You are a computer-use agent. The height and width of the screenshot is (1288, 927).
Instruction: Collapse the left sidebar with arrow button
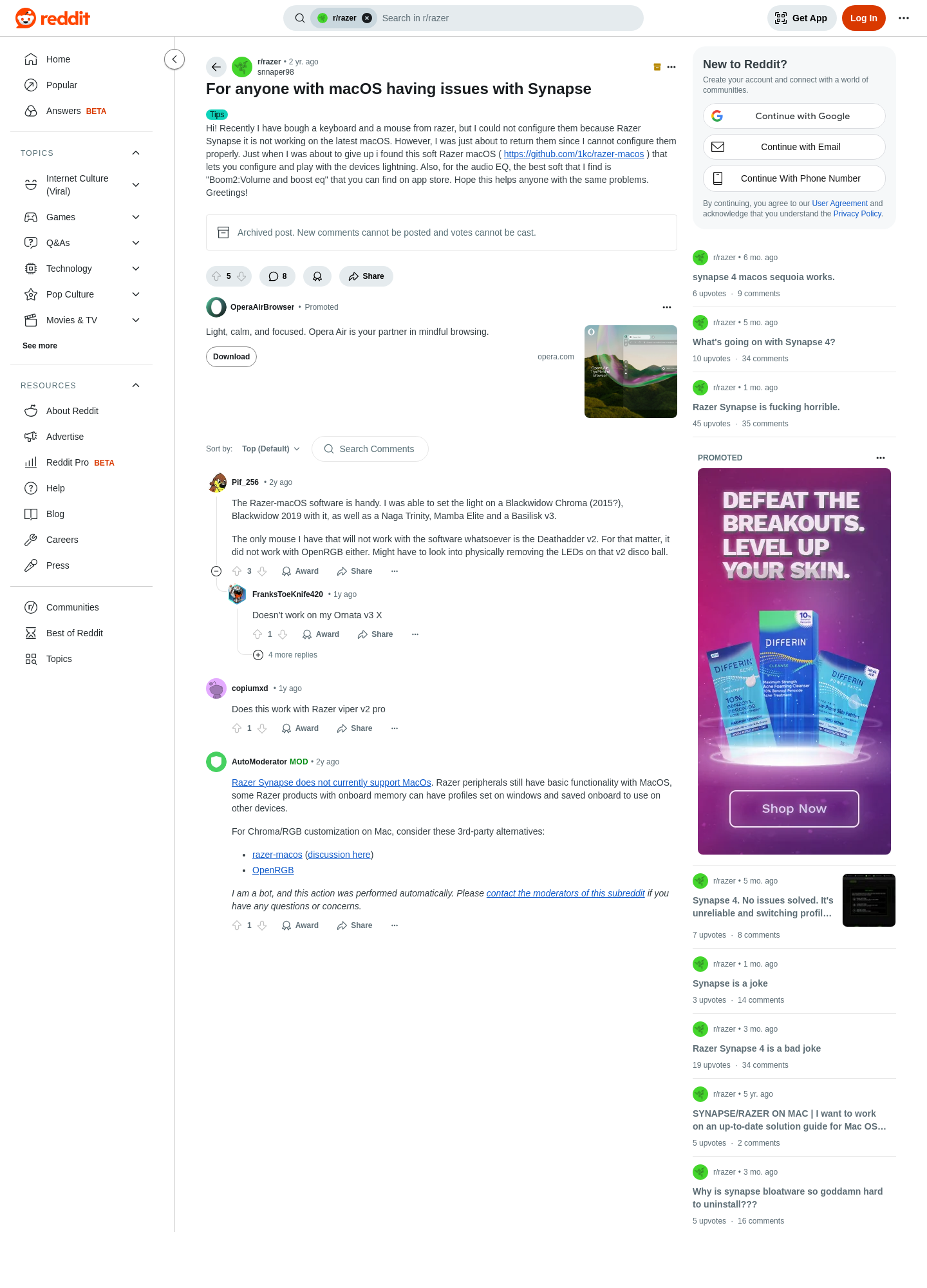point(174,59)
